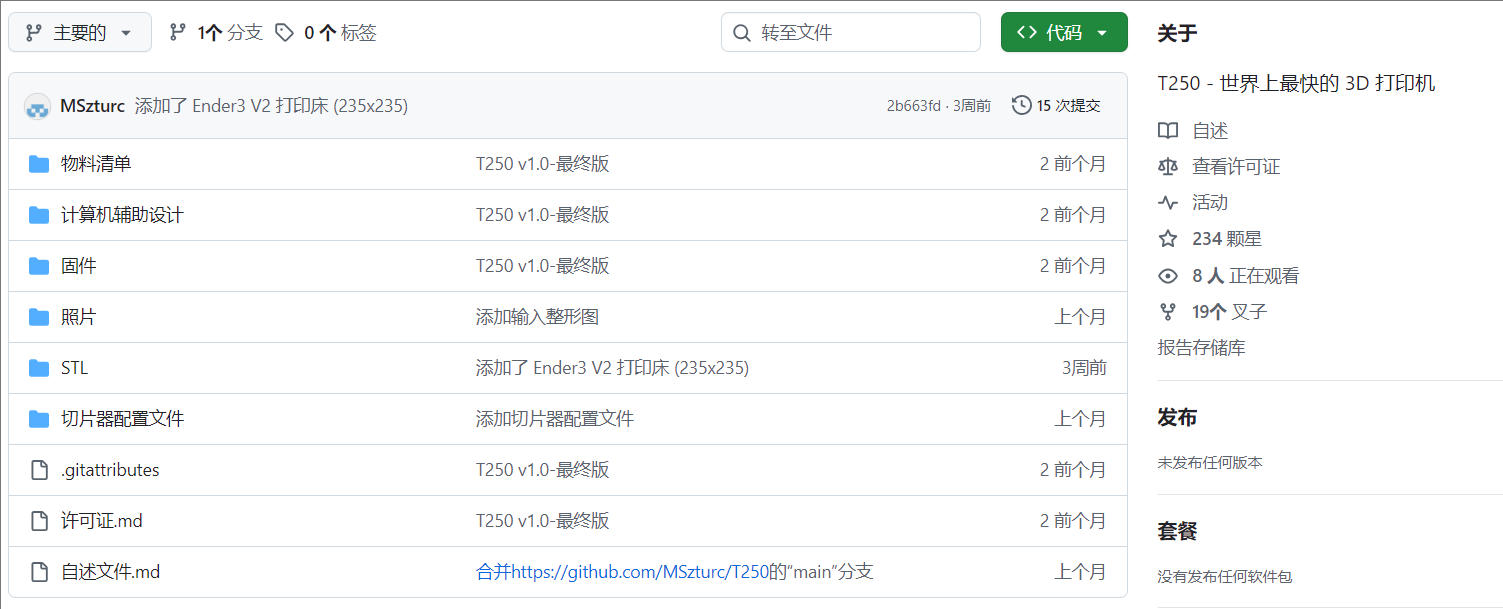Open the .gitattributes file
The height and width of the screenshot is (609, 1503).
click(x=110, y=470)
